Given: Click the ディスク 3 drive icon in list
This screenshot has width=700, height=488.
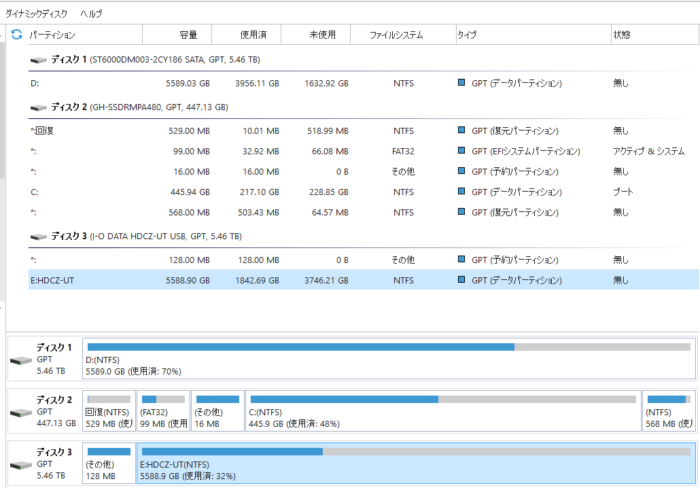Looking at the screenshot, I should pyautogui.click(x=39, y=236).
